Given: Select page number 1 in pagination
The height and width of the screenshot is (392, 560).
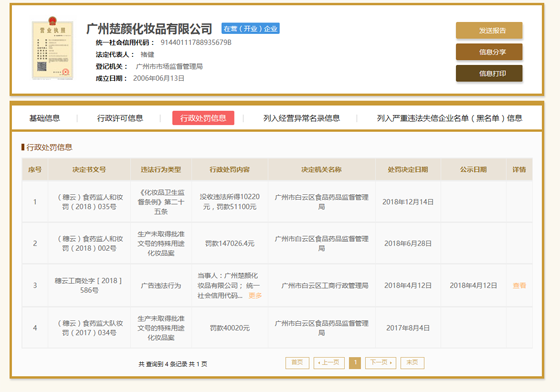Looking at the screenshot, I should pyautogui.click(x=355, y=363).
